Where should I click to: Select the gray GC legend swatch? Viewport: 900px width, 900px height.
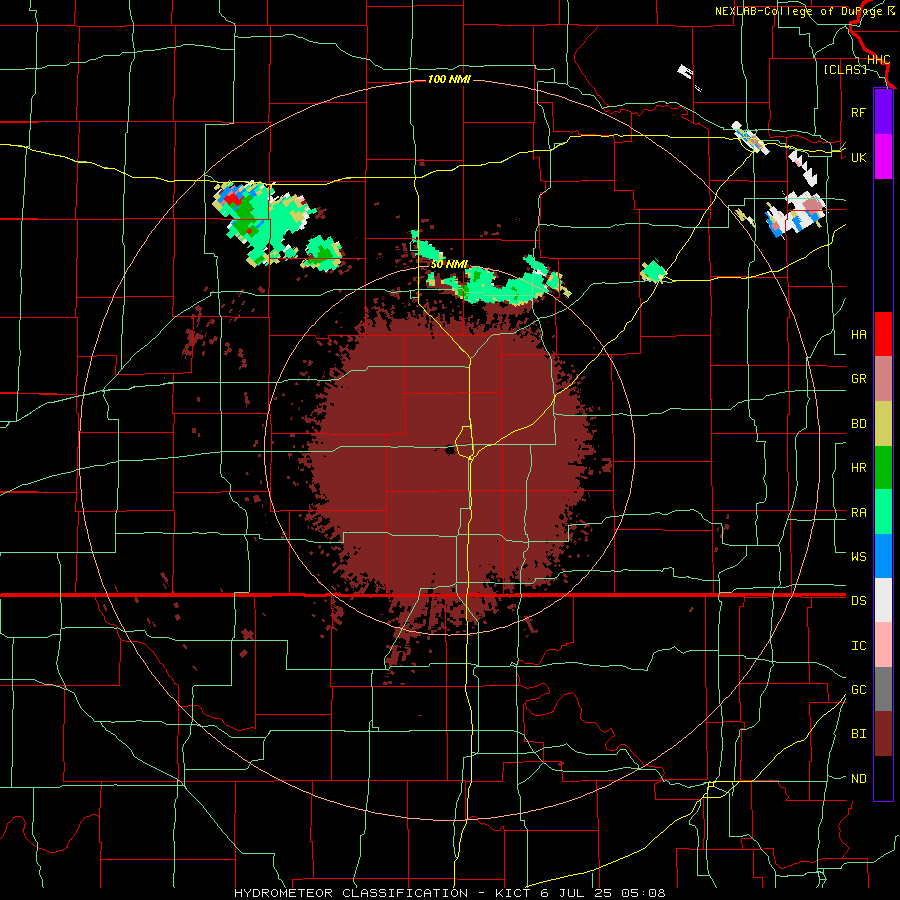click(883, 689)
